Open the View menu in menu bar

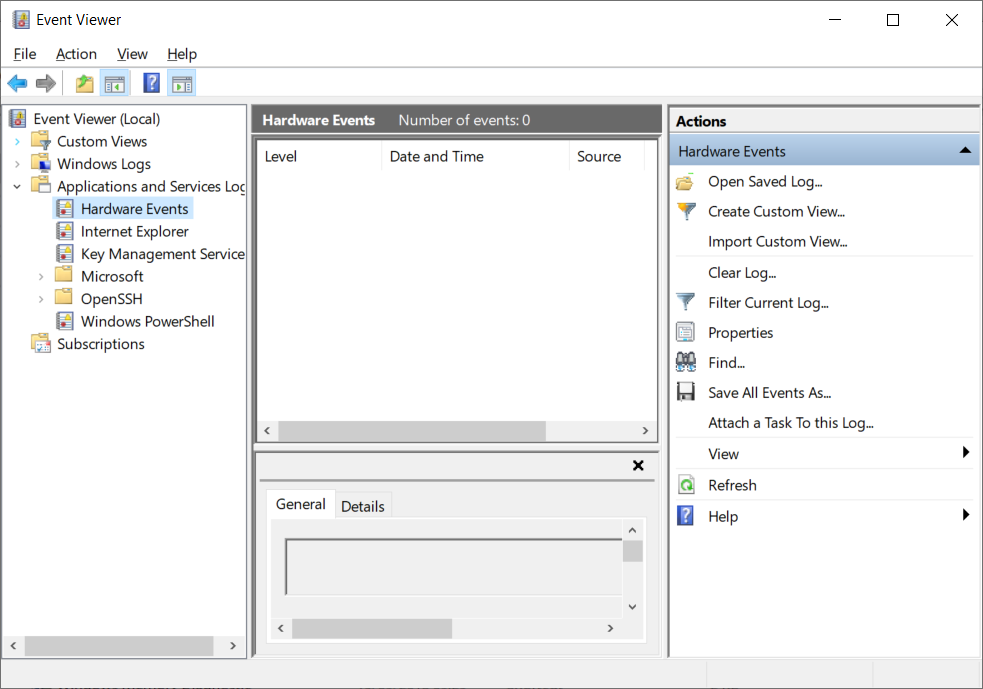[x=132, y=54]
